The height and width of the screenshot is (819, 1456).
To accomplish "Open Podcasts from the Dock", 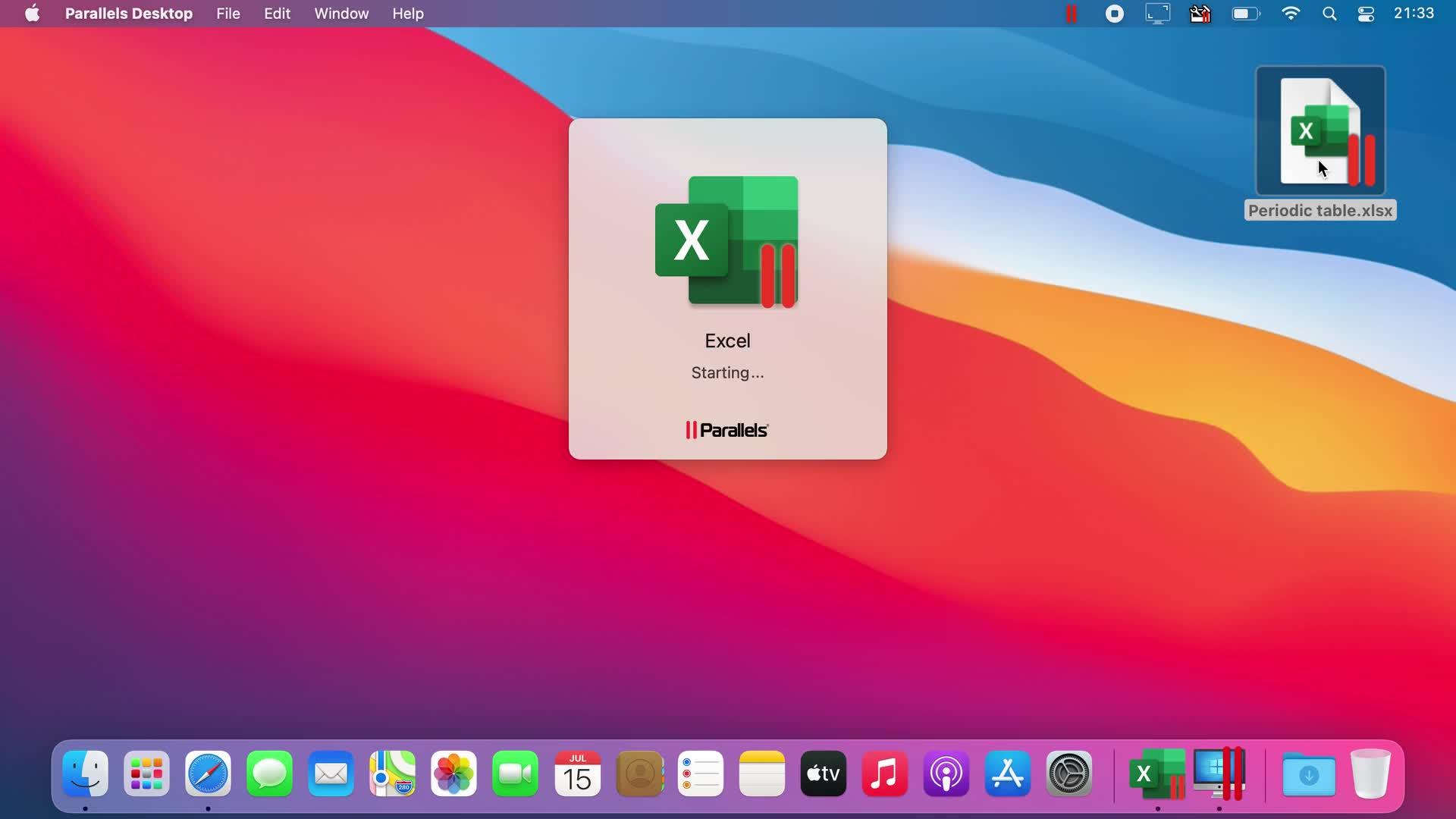I will click(x=946, y=773).
